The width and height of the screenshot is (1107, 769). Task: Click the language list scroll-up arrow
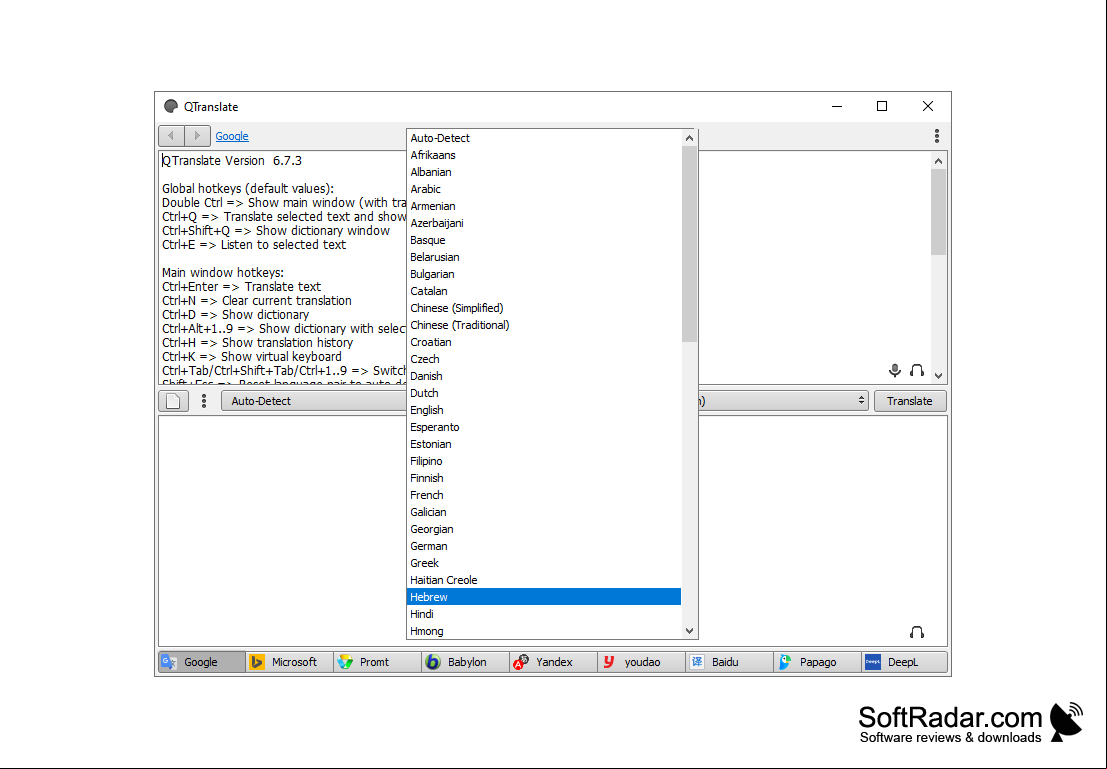pyautogui.click(x=689, y=138)
